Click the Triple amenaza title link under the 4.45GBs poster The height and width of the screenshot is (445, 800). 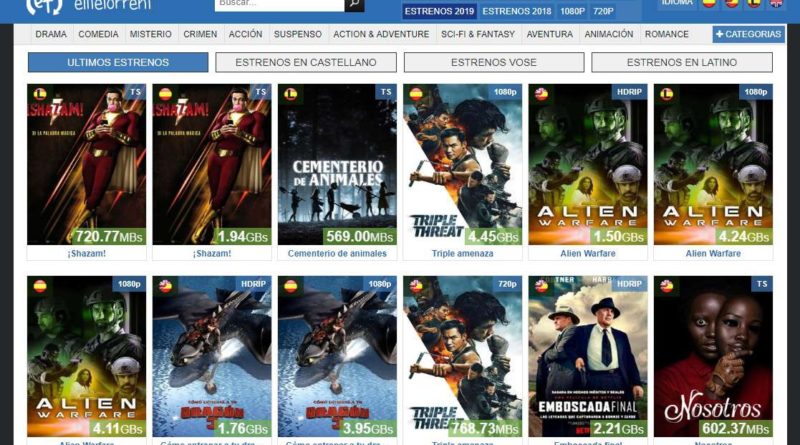tap(462, 254)
